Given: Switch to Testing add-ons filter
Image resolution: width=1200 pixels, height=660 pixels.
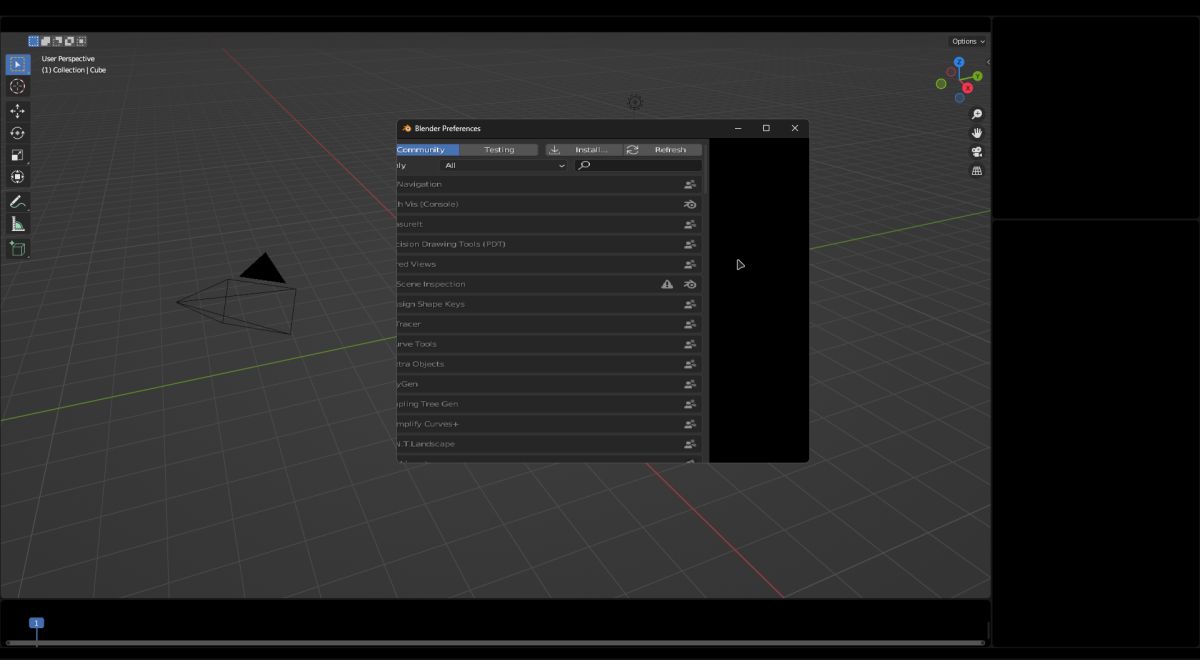Looking at the screenshot, I should [499, 150].
